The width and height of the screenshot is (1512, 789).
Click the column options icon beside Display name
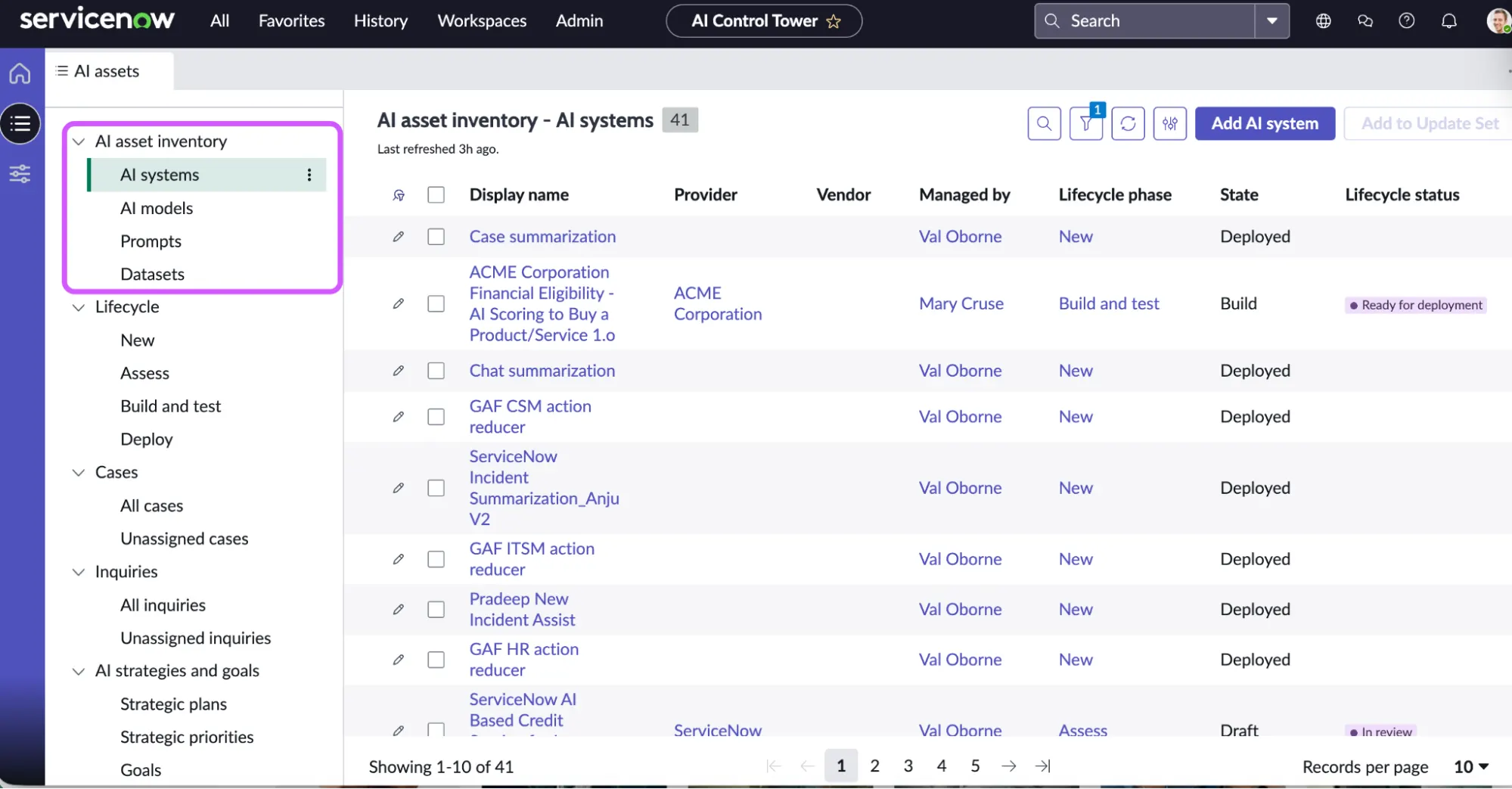click(x=399, y=195)
